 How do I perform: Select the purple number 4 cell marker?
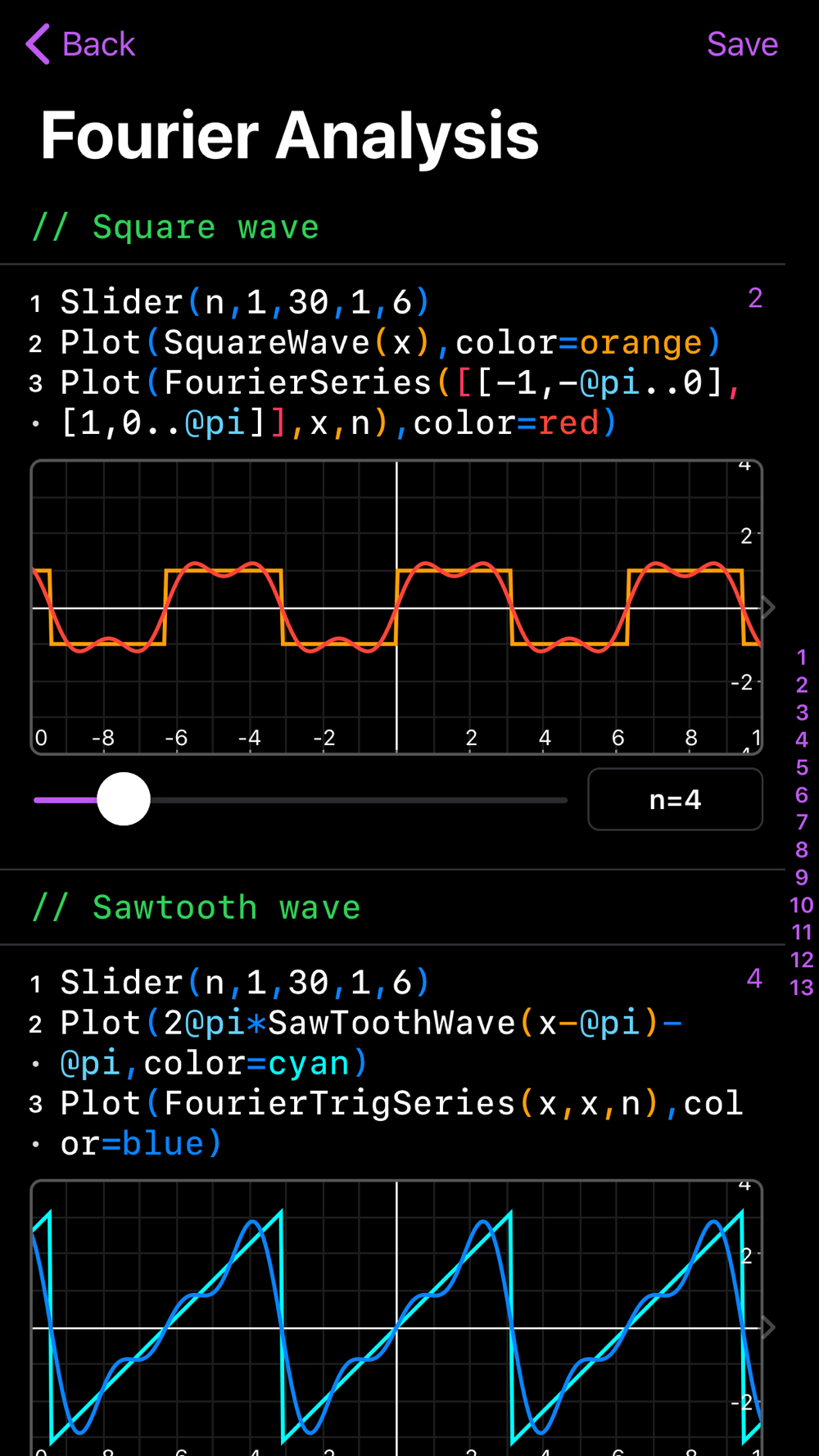click(754, 978)
